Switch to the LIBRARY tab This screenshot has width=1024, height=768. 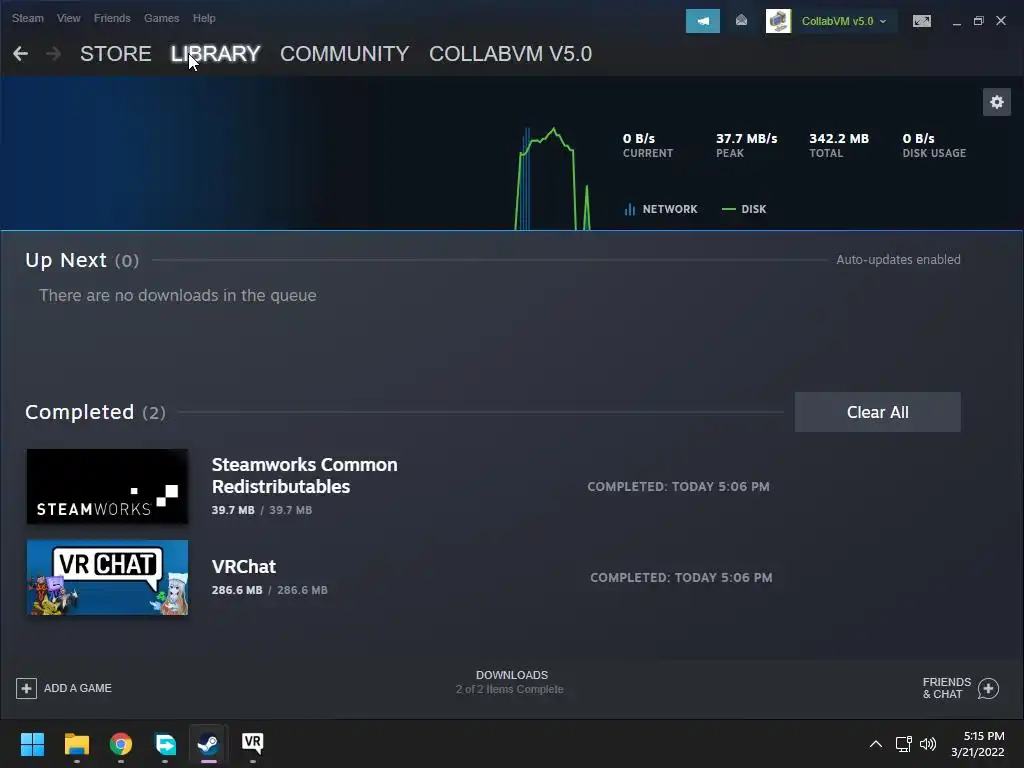point(216,54)
